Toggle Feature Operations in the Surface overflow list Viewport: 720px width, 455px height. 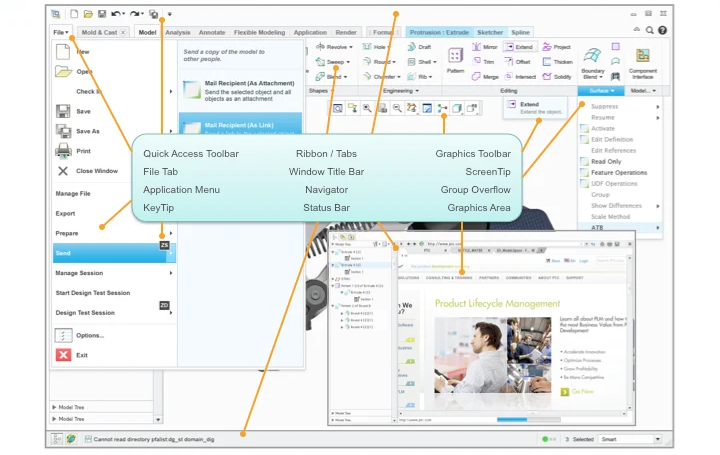click(618, 173)
